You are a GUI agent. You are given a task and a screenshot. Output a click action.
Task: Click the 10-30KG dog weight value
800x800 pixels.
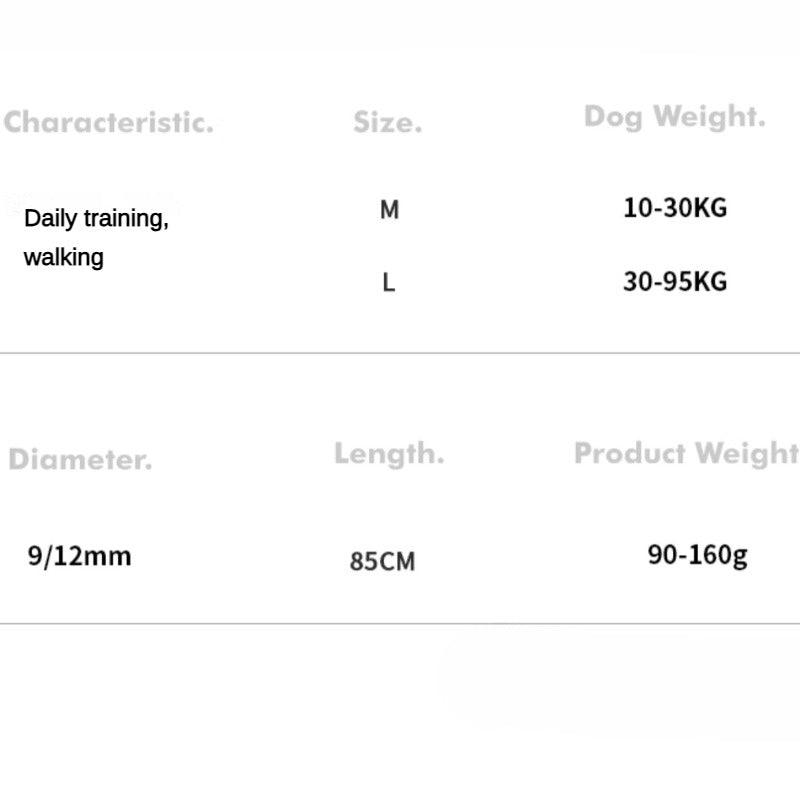click(x=675, y=209)
